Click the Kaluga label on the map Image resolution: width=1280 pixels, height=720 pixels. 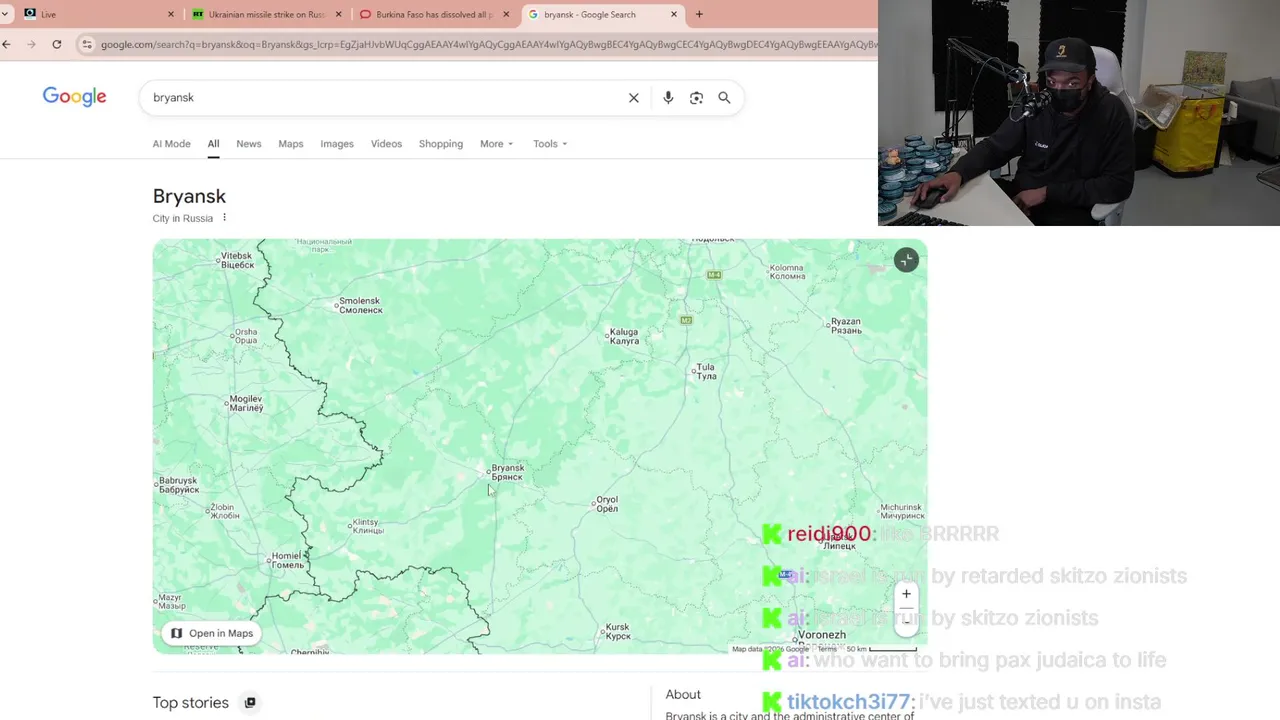pos(624,336)
